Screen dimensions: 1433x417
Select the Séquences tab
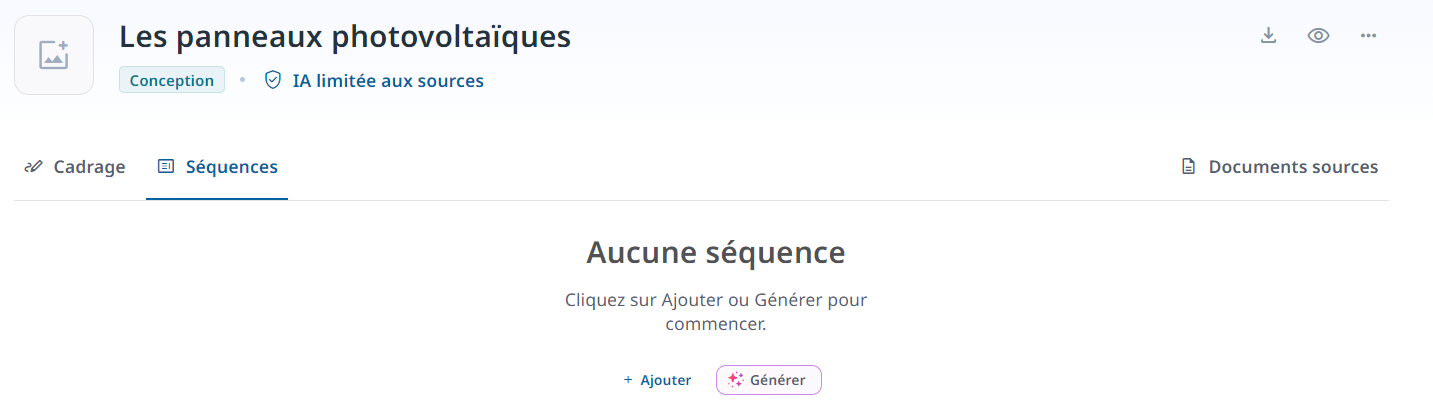point(218,167)
